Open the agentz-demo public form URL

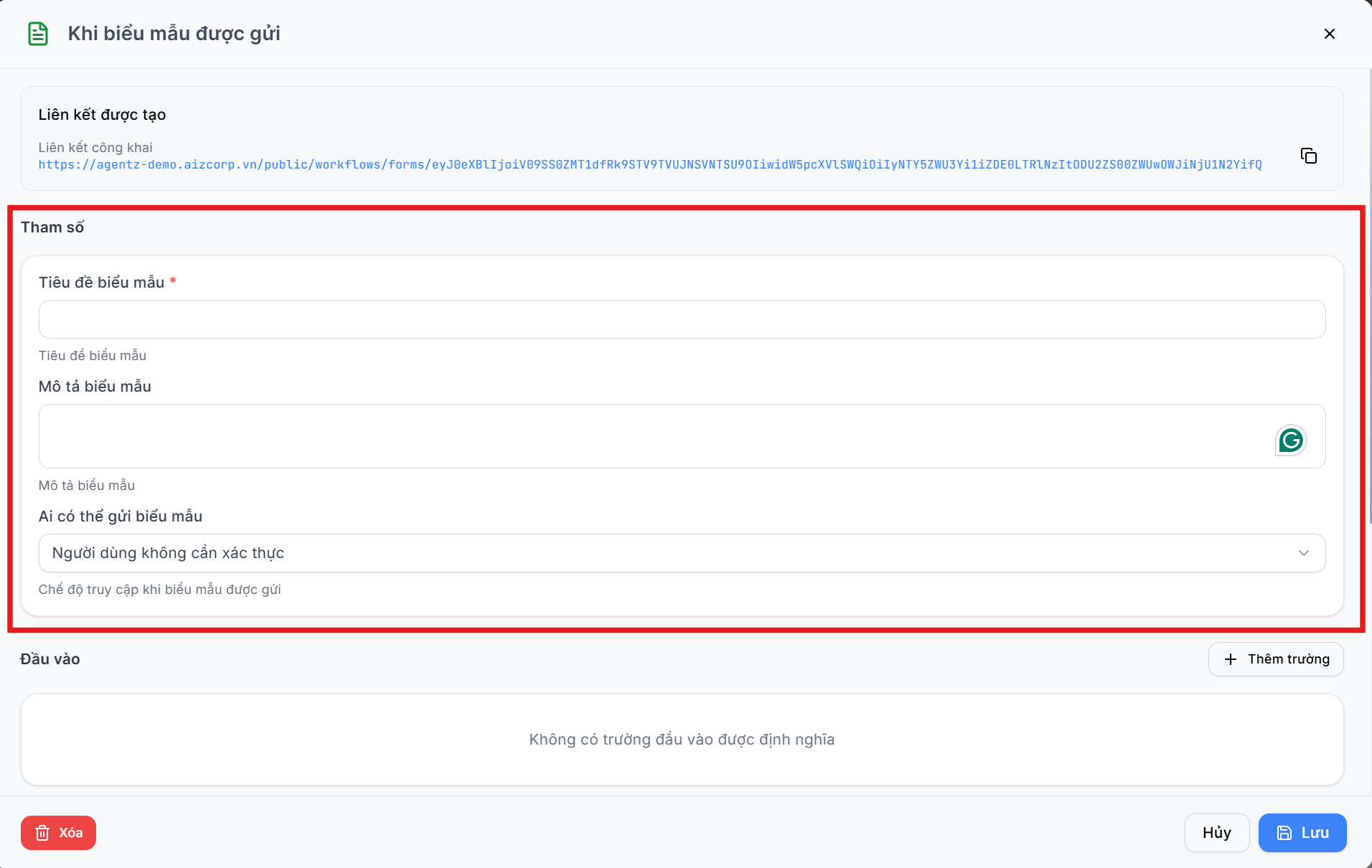(650, 165)
